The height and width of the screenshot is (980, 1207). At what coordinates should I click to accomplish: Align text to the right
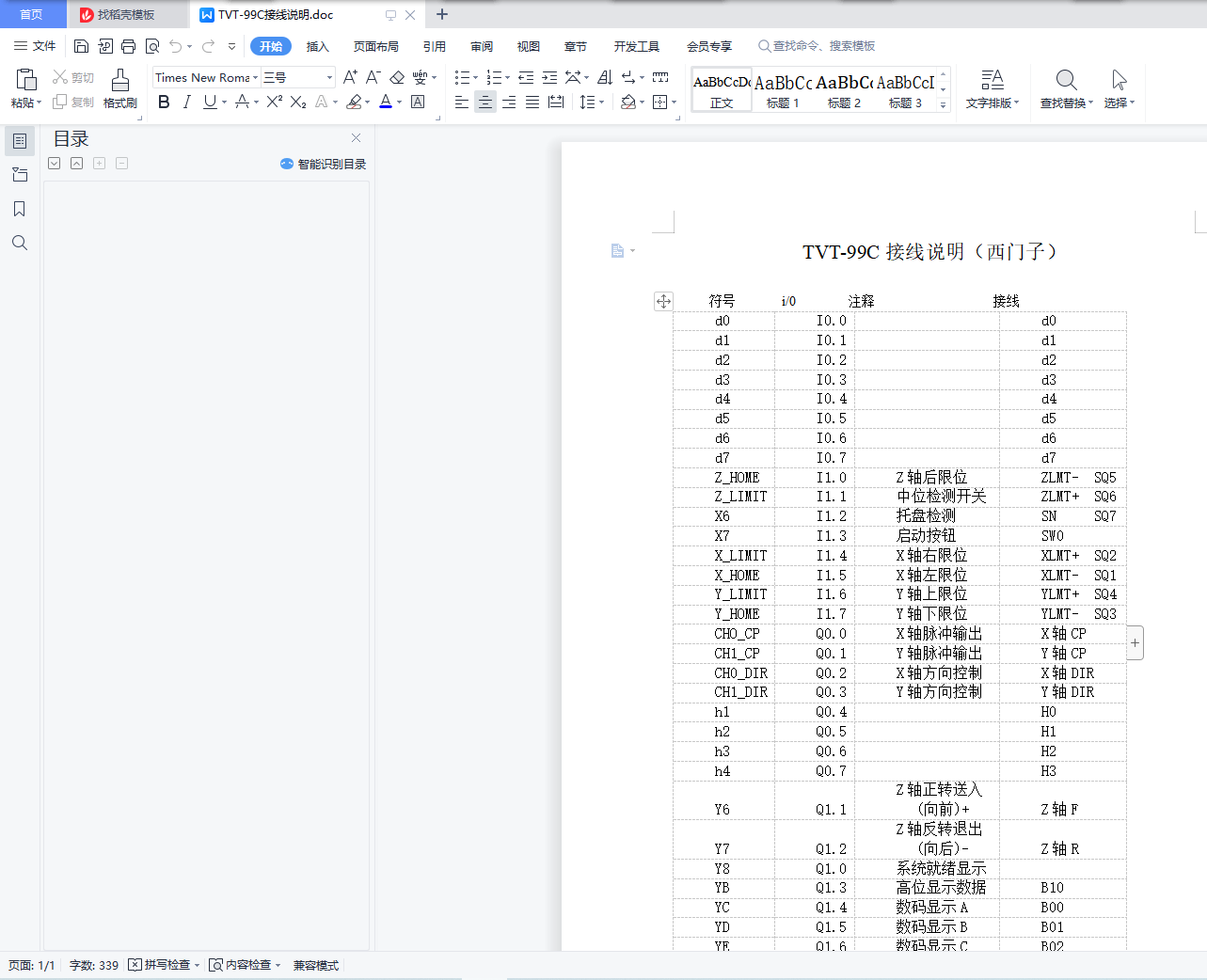point(509,102)
